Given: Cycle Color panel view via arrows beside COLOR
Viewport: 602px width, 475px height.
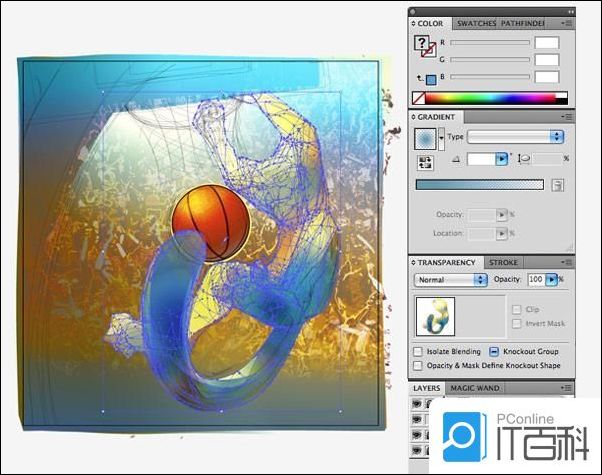Looking at the screenshot, I should coord(413,23).
